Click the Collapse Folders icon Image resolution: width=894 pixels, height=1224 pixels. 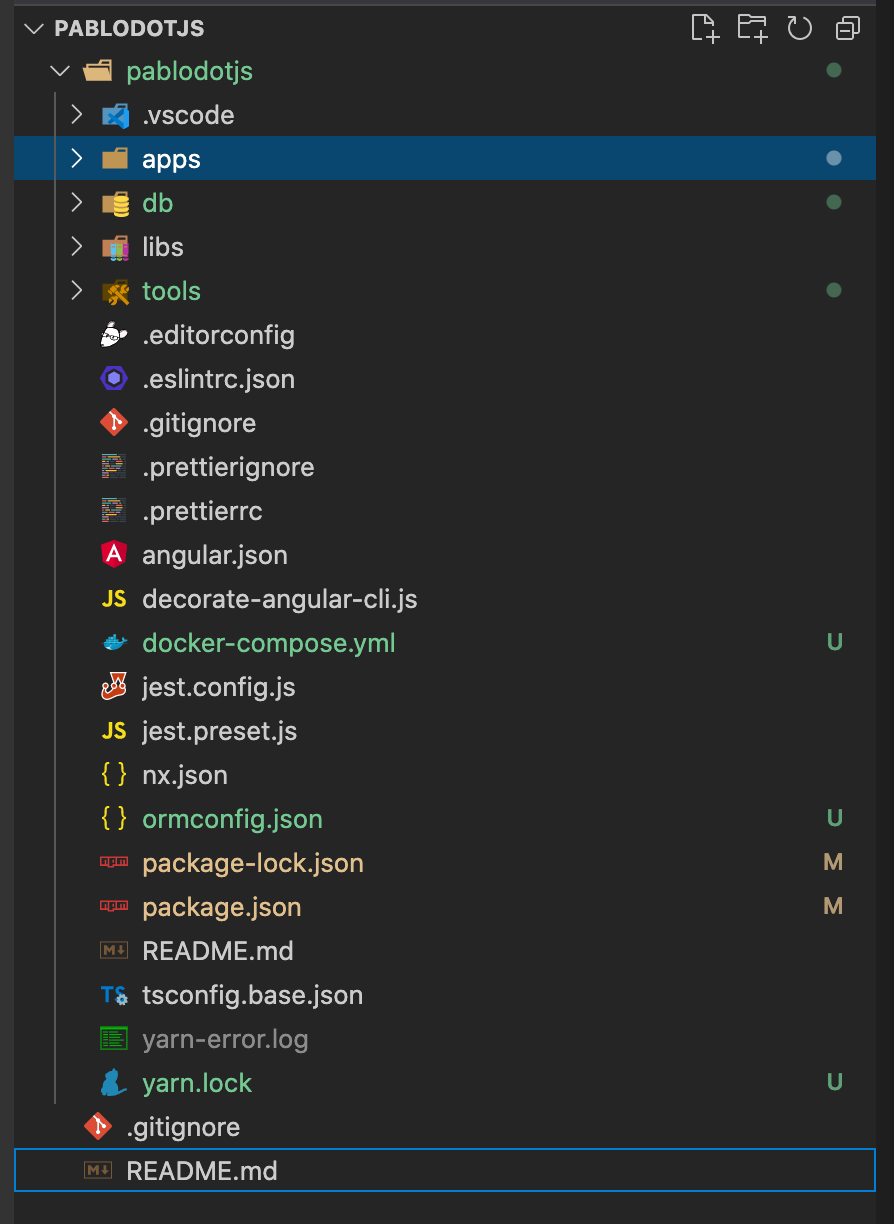847,28
